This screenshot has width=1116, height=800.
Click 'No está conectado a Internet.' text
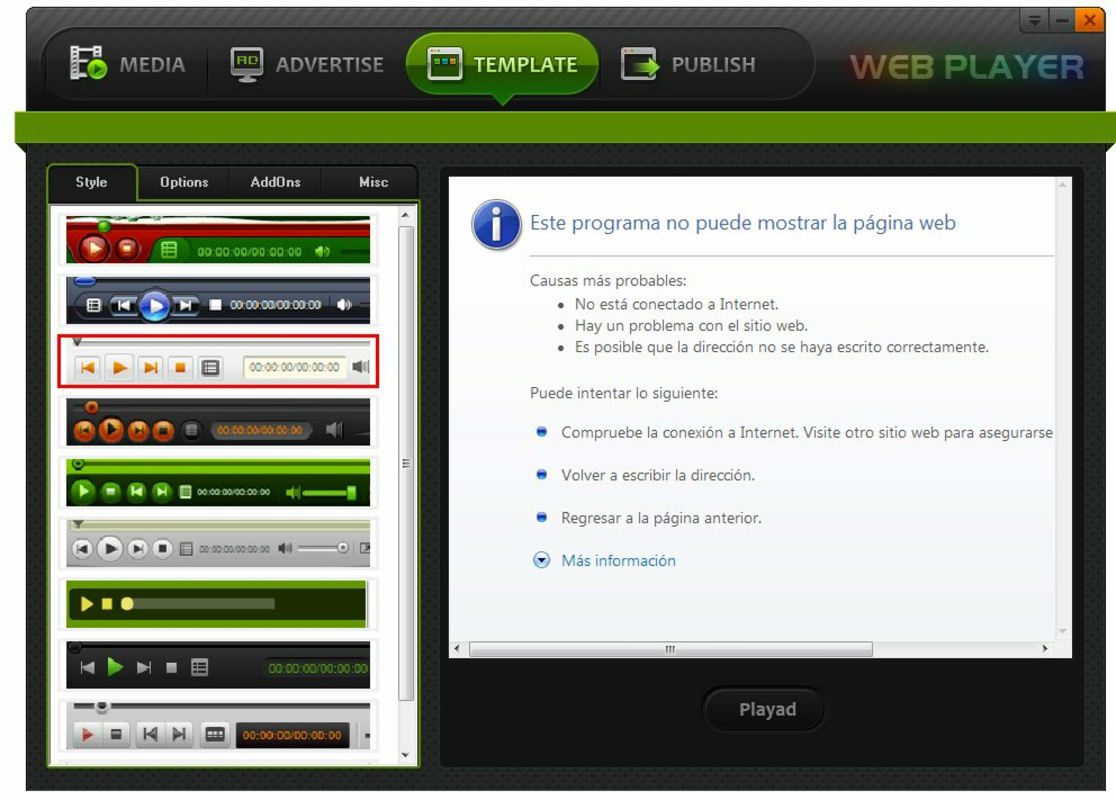677,305
